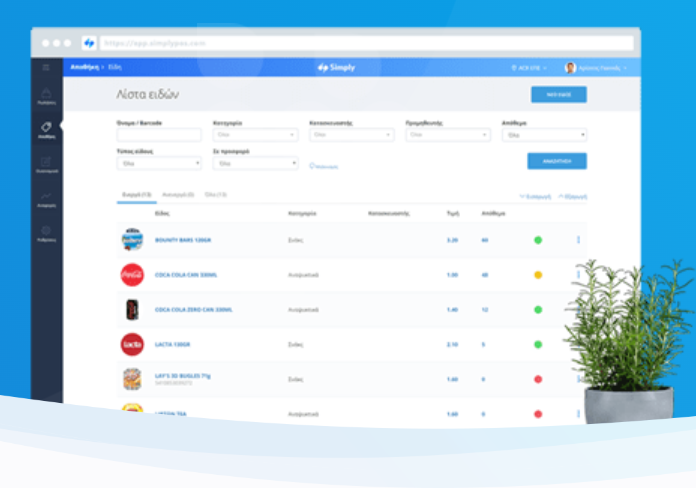Open the COCA COLA ZERO CAN item link
This screenshot has width=696, height=489.
194,310
